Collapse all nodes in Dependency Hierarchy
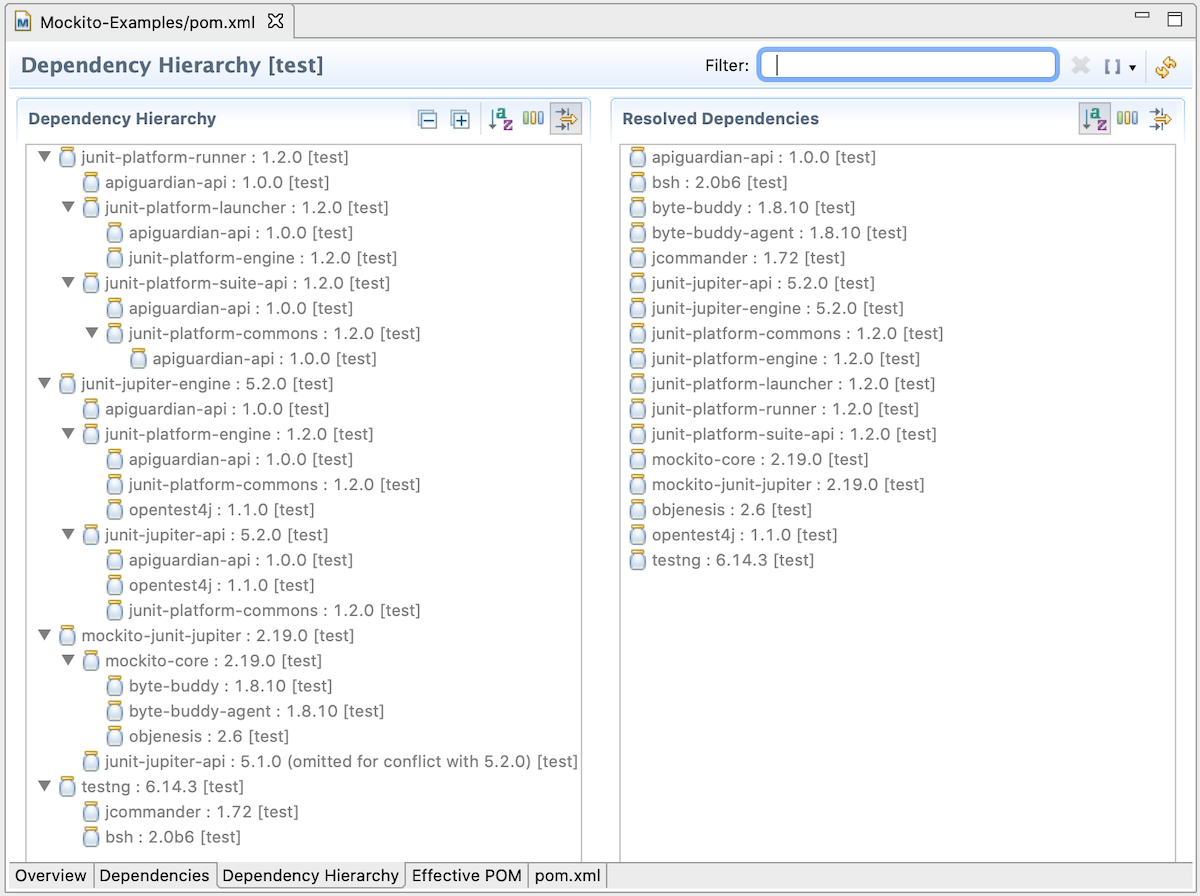The height and width of the screenshot is (896, 1200). click(x=428, y=120)
